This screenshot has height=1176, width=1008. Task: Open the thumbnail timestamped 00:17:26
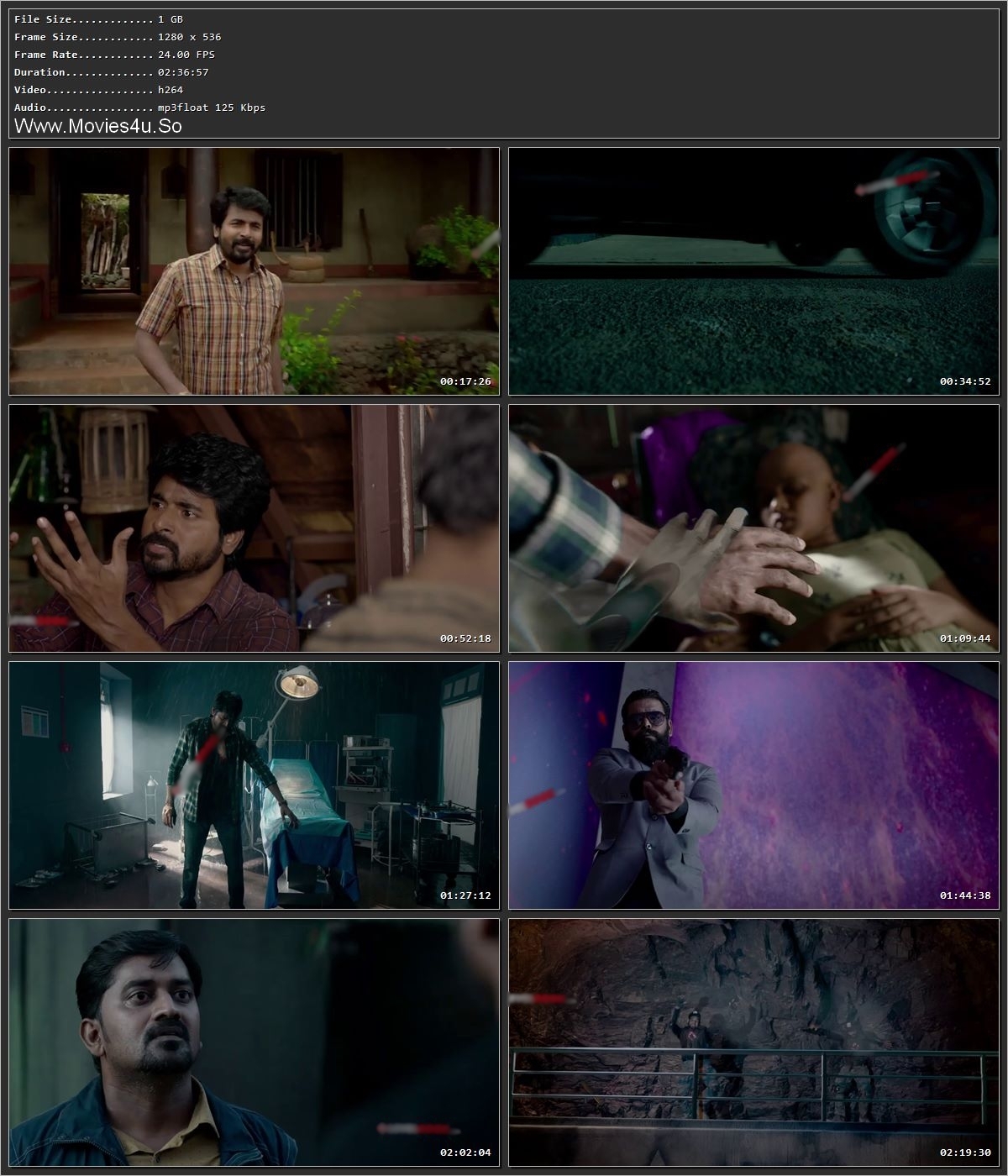click(x=255, y=271)
